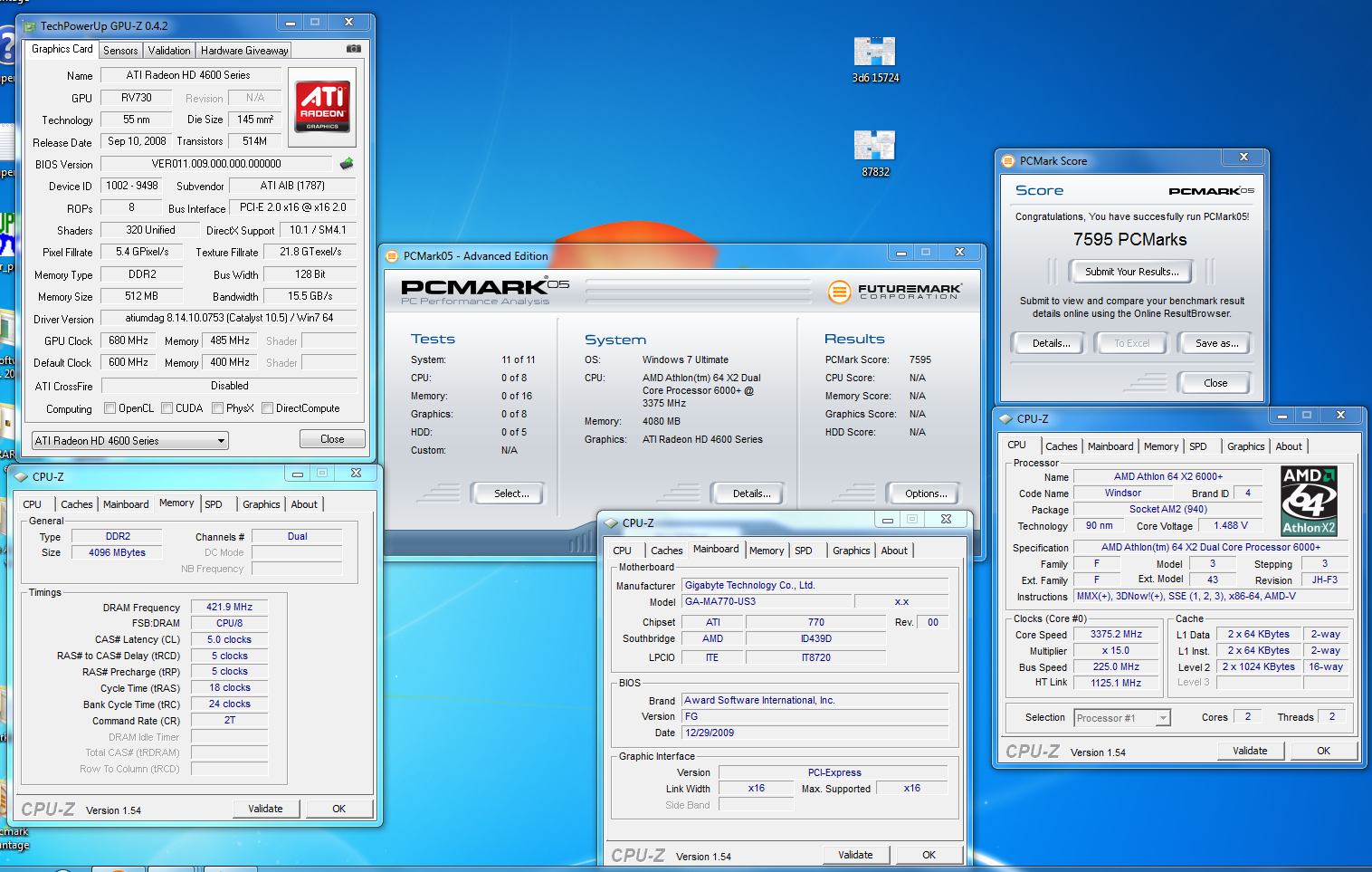Select the SPD tab in CPU-Z memory window

pos(214,504)
